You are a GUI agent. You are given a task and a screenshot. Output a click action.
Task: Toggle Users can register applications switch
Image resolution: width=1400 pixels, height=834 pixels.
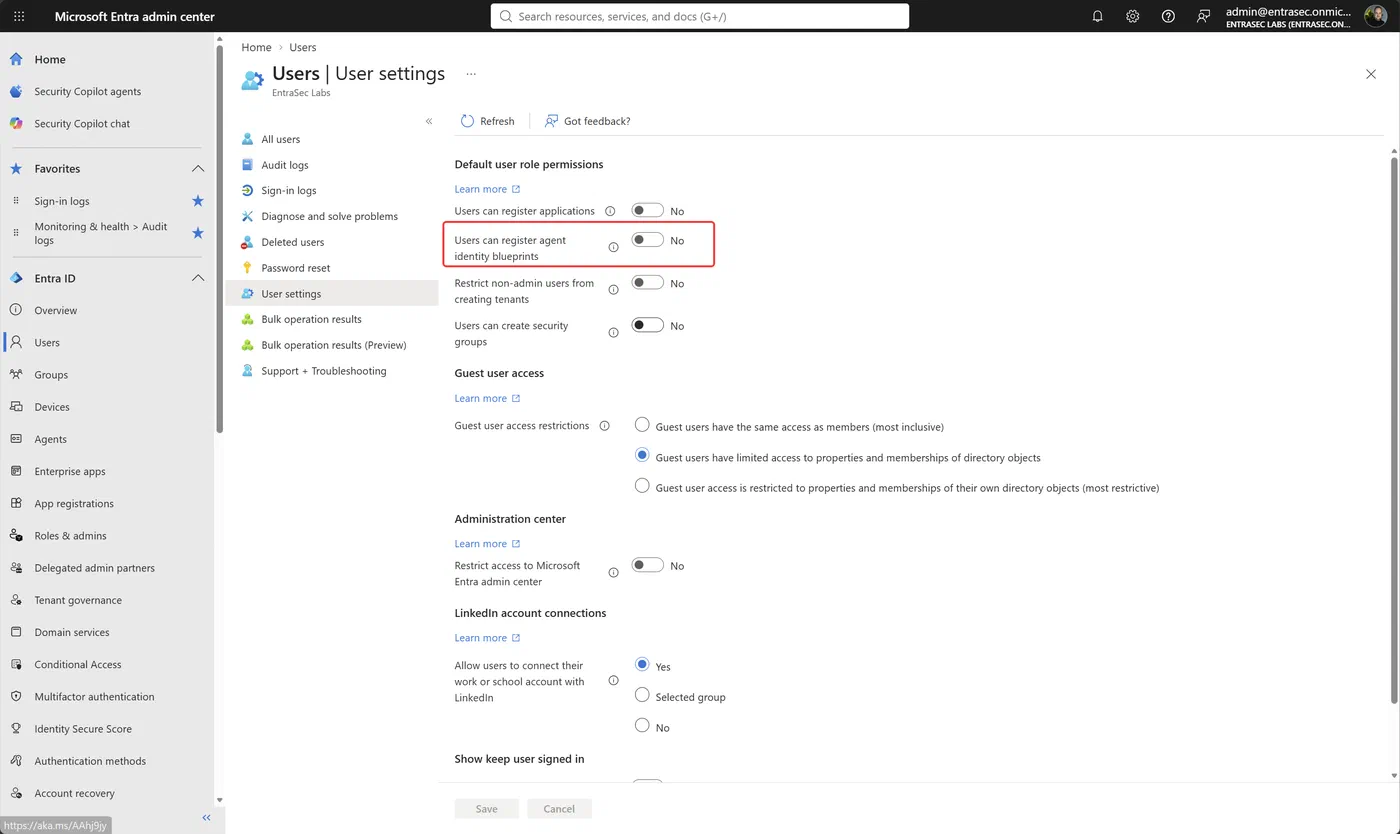647,210
